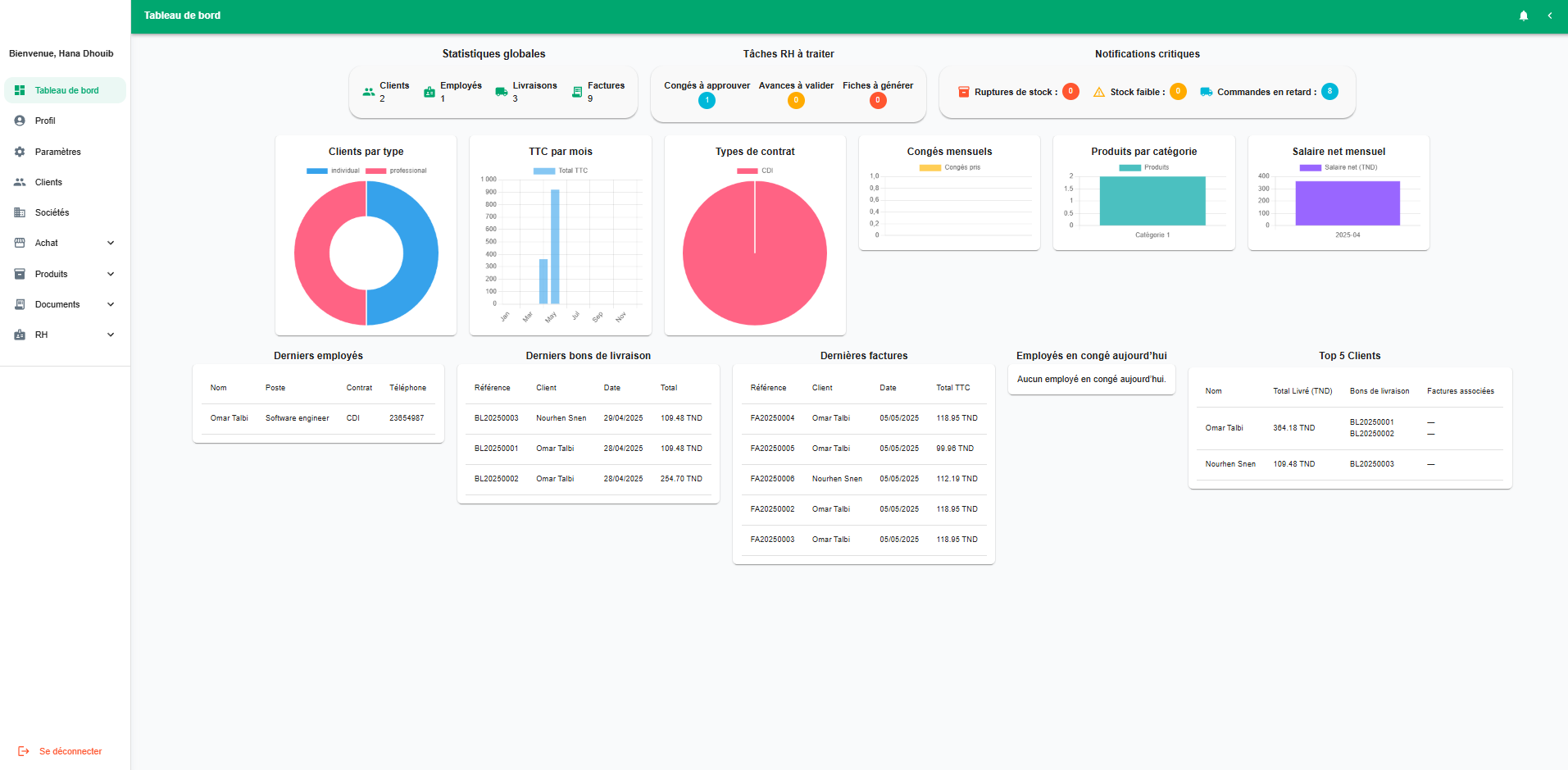
Task: Click the Profil user icon in sidebar
Action: 20,121
